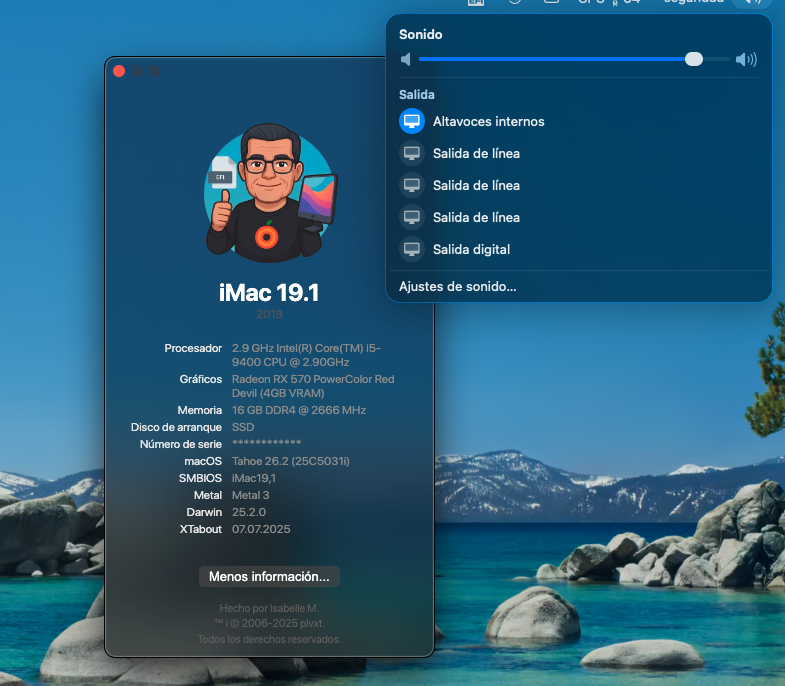785x686 pixels.
Task: Click the 16 GB DDR4 @ 2666 MHz value
Action: tap(299, 410)
